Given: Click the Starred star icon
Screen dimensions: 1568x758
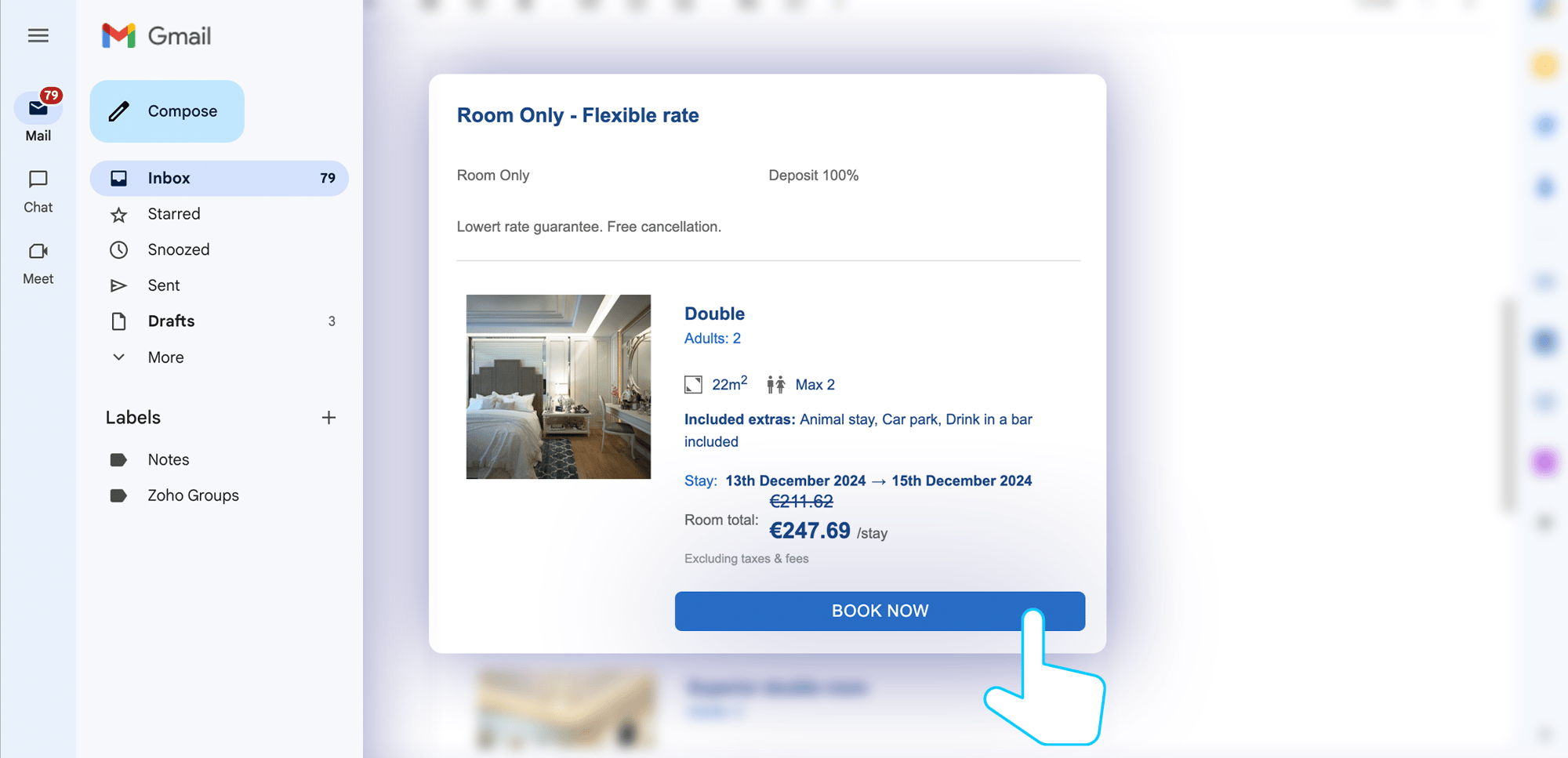Looking at the screenshot, I should point(118,215).
